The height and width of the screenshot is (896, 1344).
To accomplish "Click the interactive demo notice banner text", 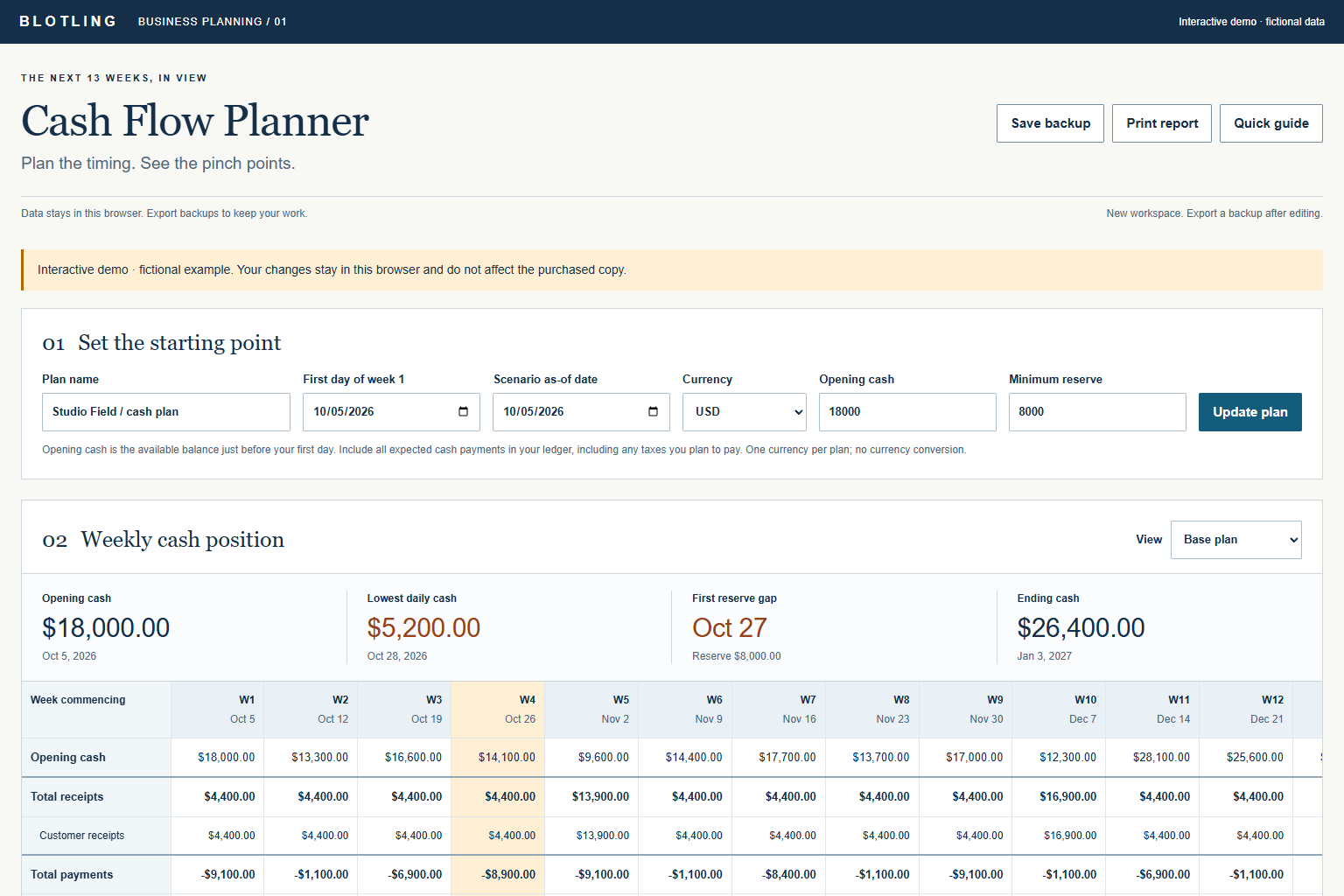I will 332,269.
